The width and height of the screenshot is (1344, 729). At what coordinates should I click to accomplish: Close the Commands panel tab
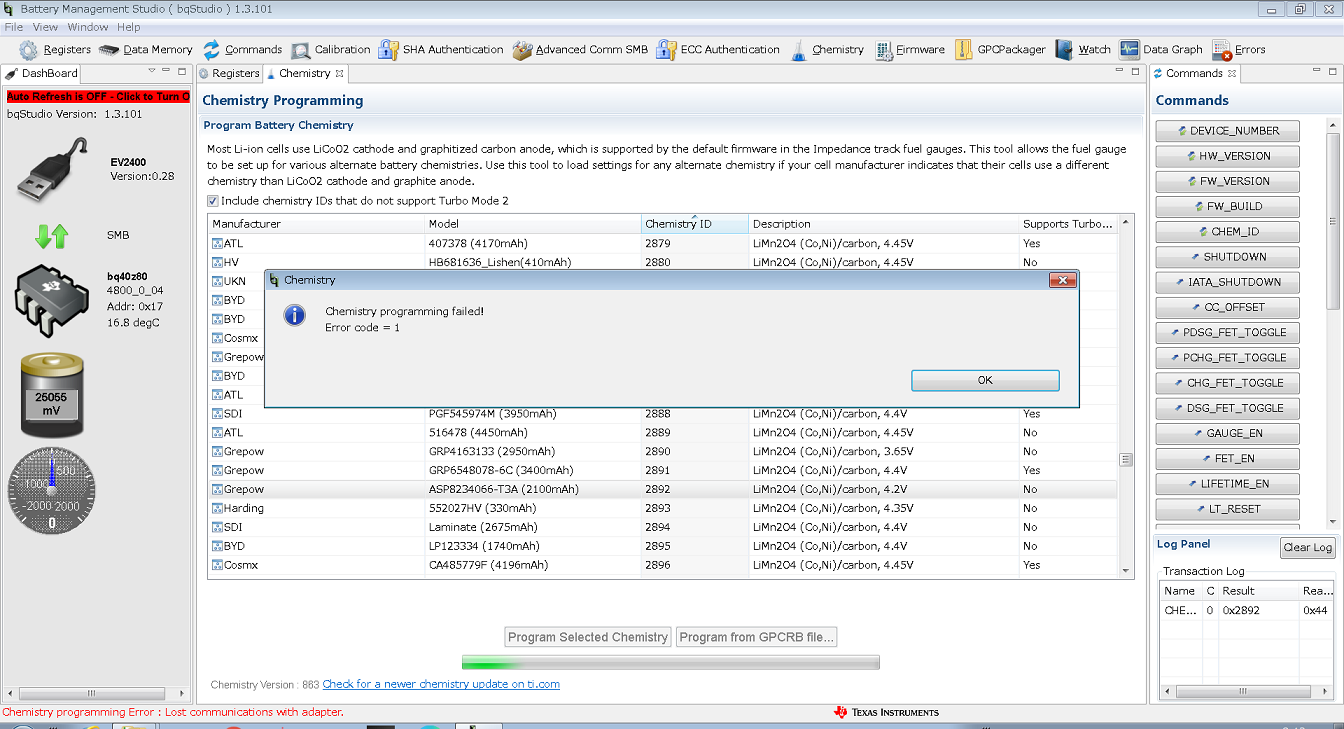point(1232,74)
